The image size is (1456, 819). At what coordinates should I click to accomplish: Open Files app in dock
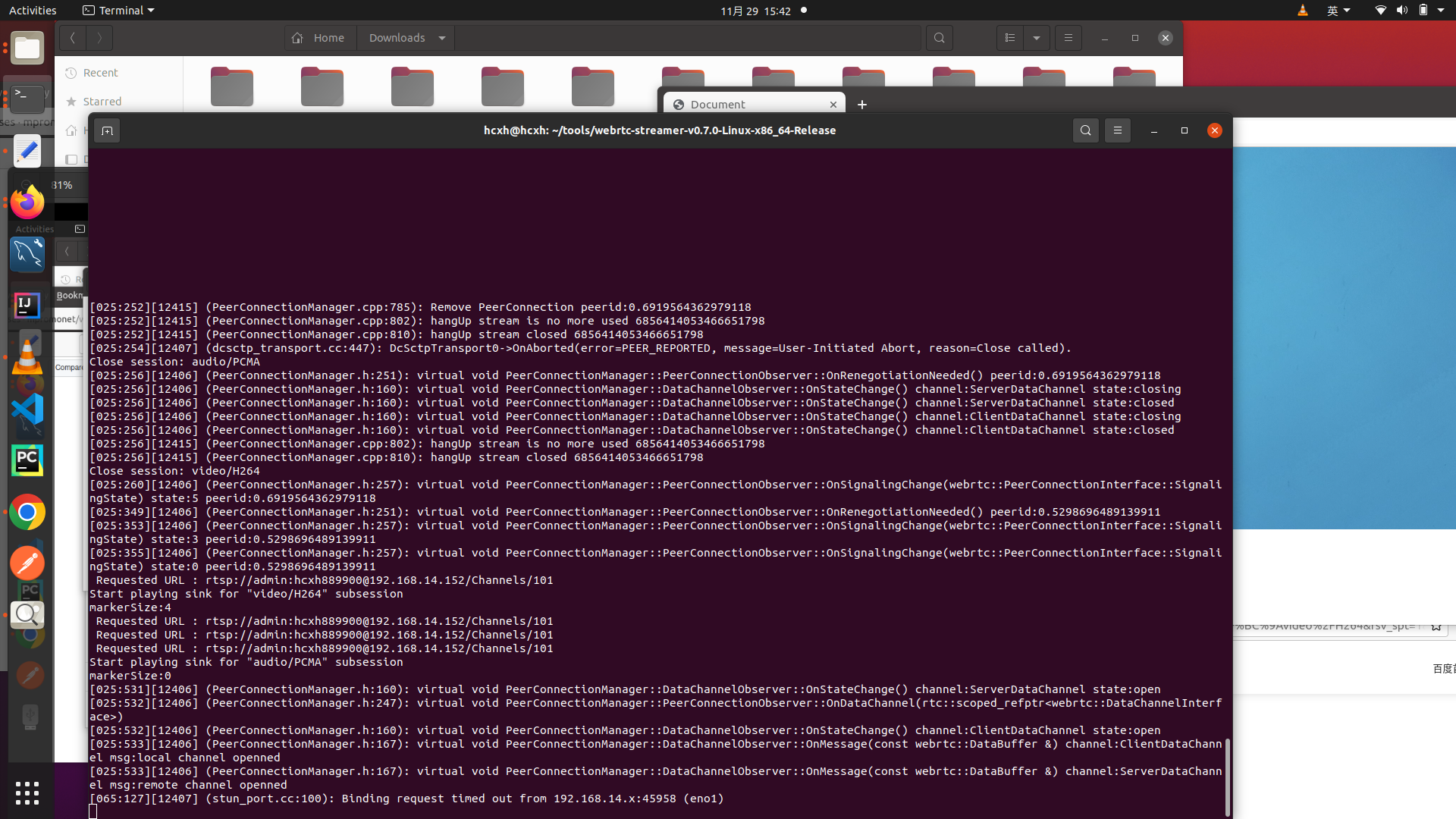(27, 49)
